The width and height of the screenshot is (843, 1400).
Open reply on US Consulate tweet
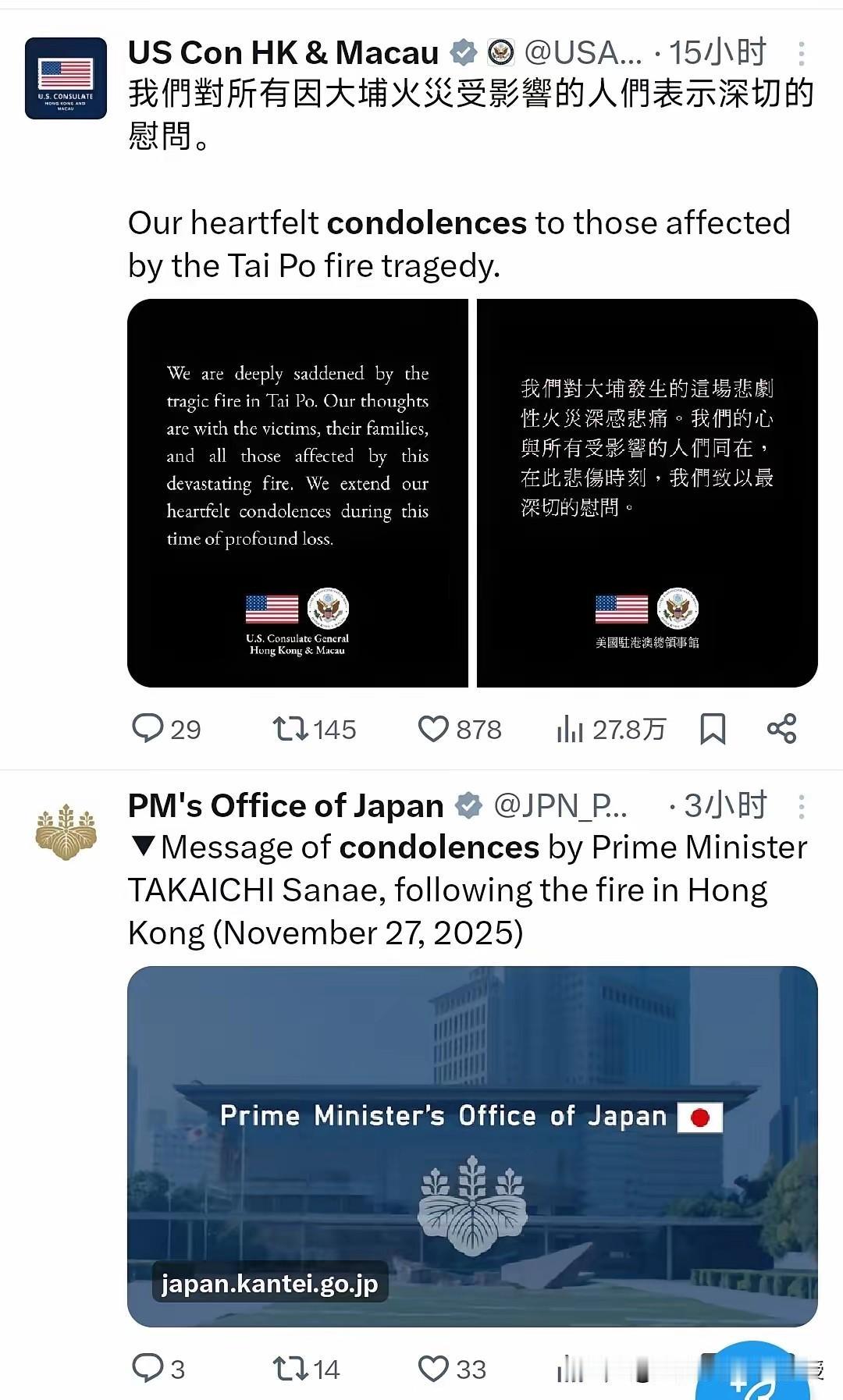[166, 729]
